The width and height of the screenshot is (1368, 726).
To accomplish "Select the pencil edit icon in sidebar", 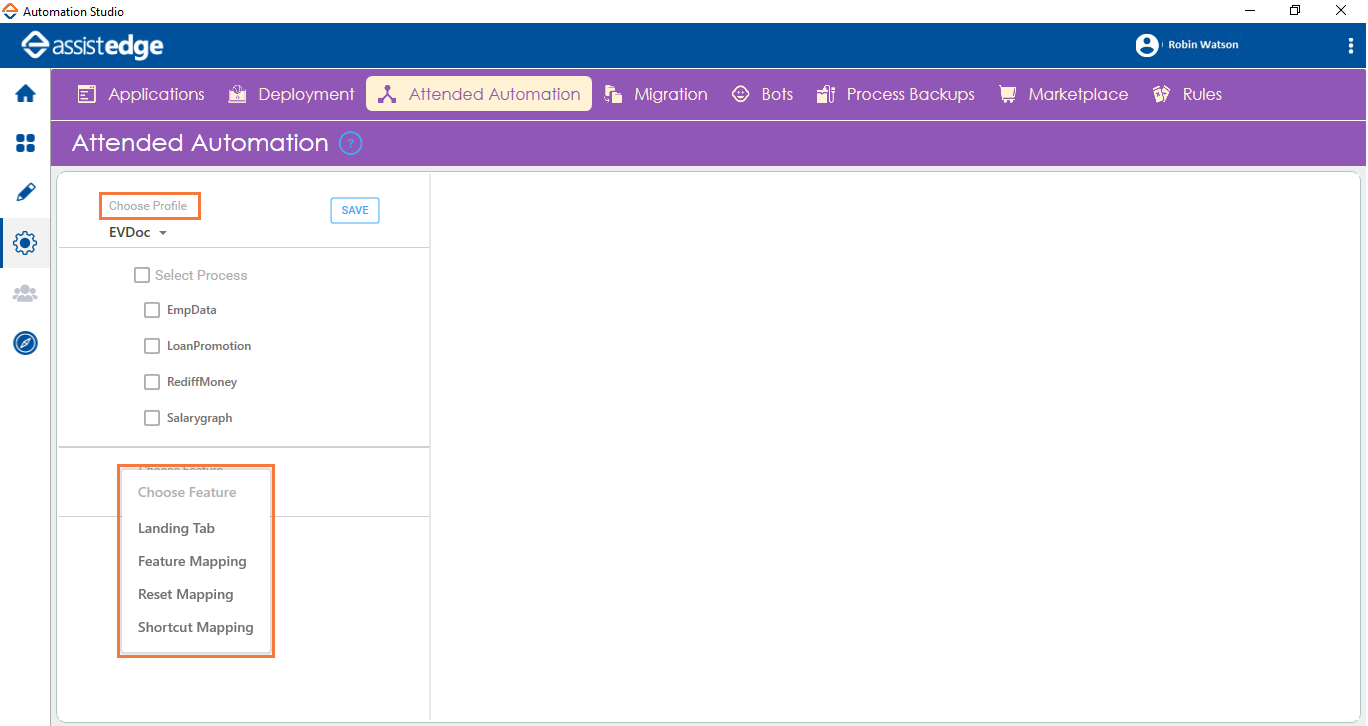I will pos(25,192).
